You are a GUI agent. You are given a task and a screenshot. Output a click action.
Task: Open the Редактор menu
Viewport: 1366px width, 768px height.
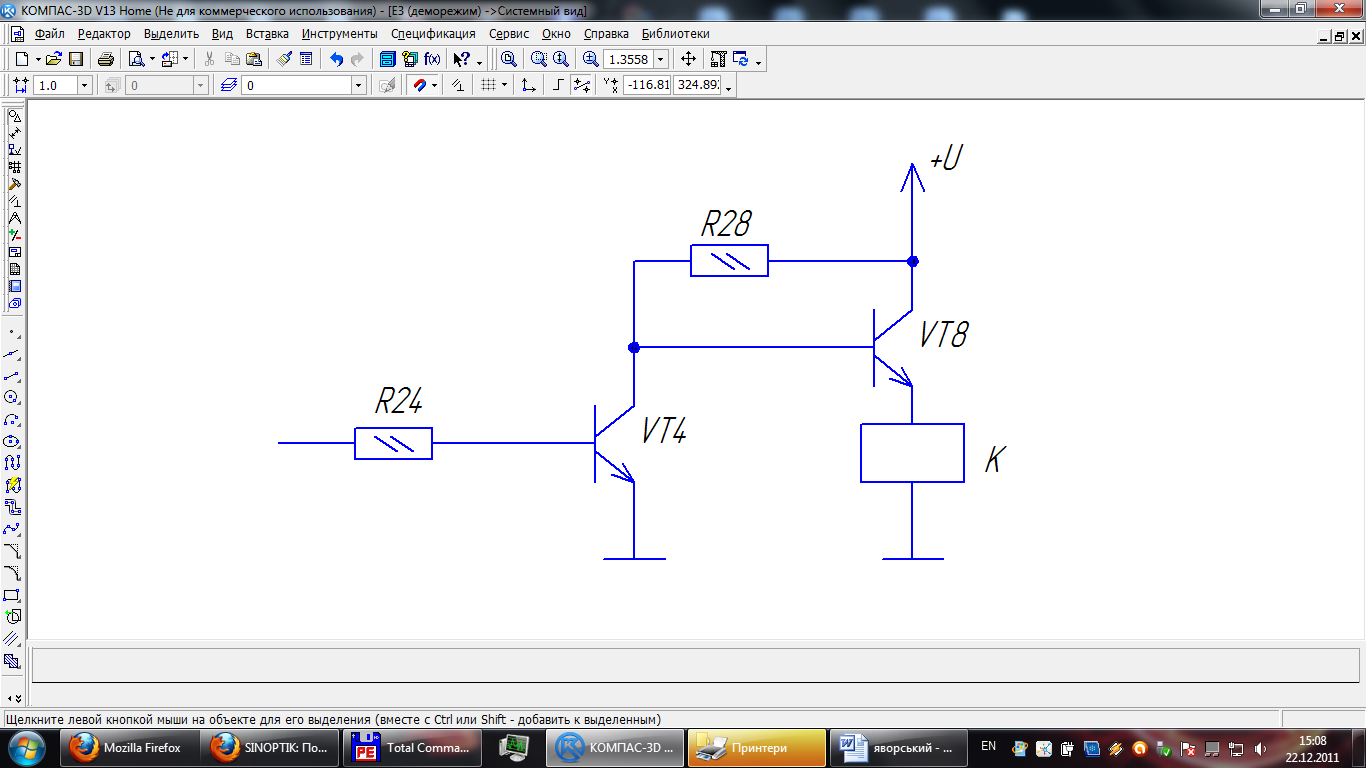pyautogui.click(x=104, y=33)
